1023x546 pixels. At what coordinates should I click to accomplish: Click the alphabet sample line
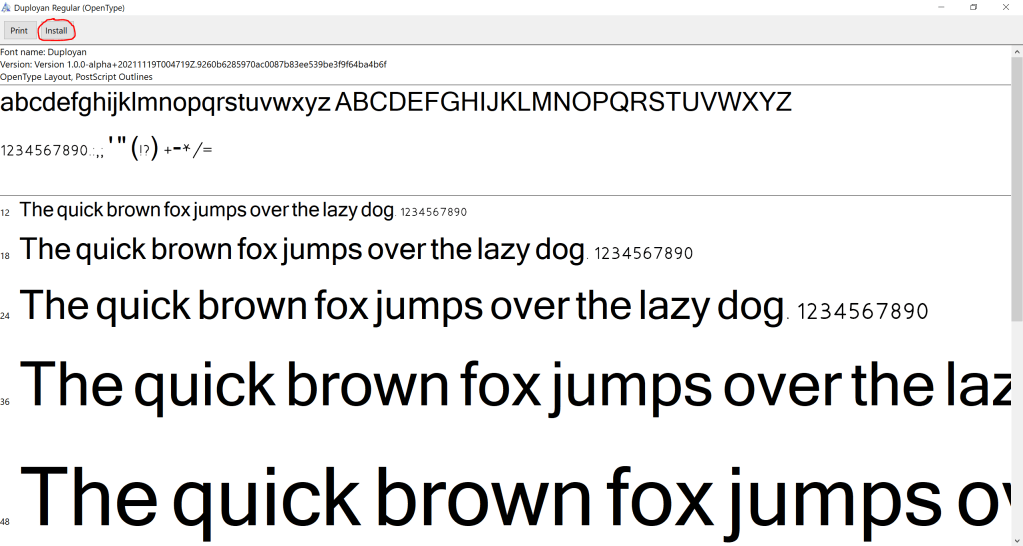pyautogui.click(x=396, y=102)
